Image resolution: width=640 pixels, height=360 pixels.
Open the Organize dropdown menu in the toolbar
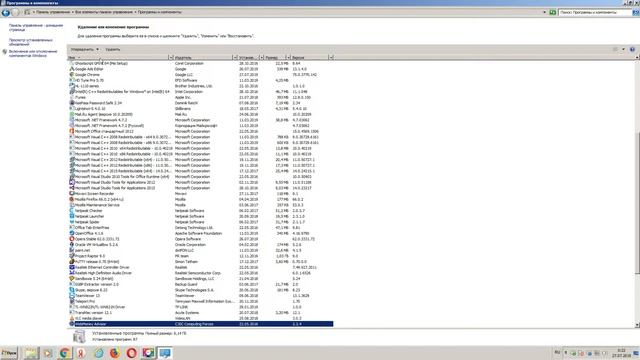(x=84, y=49)
